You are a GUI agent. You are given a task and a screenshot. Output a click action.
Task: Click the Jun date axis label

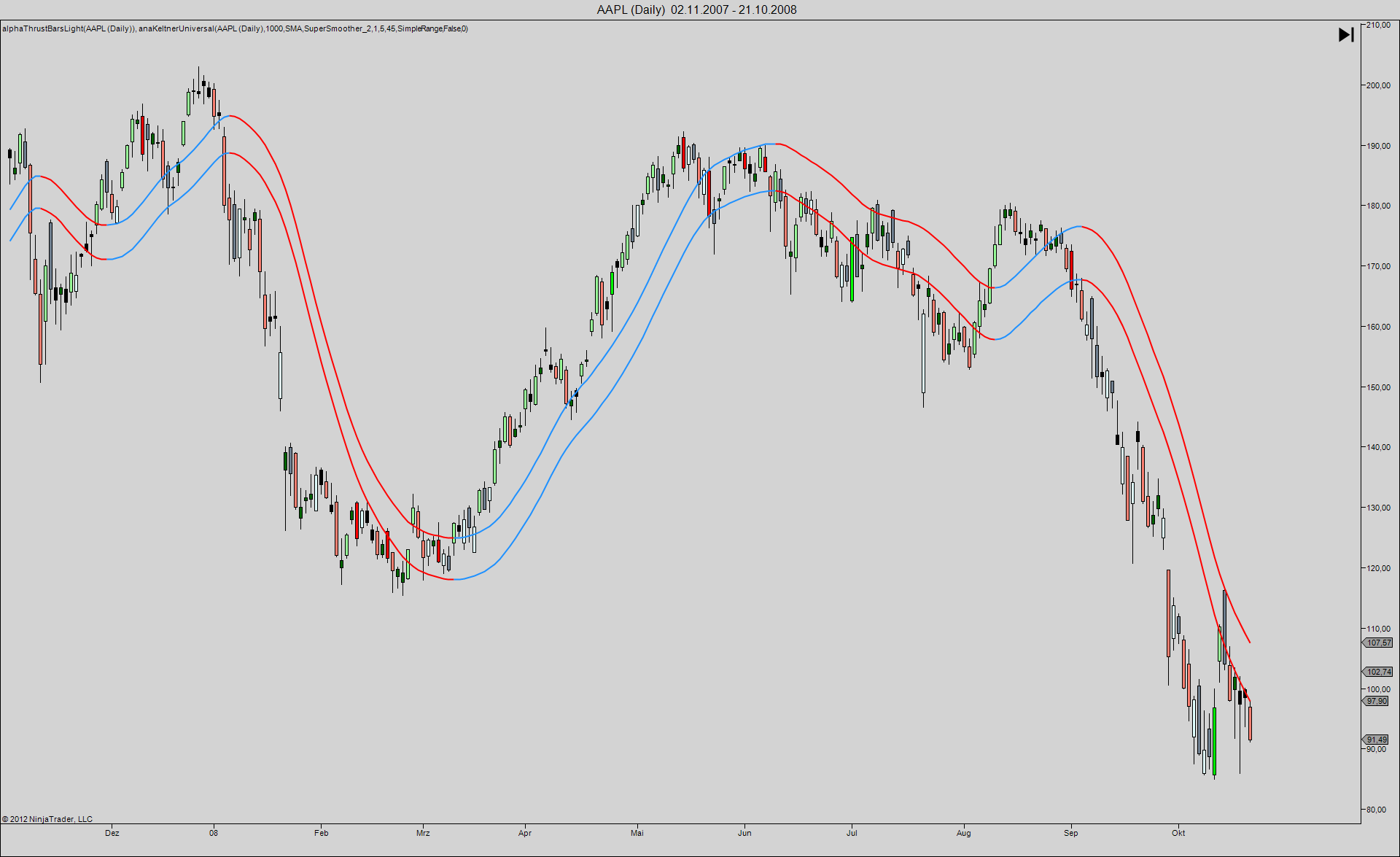[x=744, y=833]
